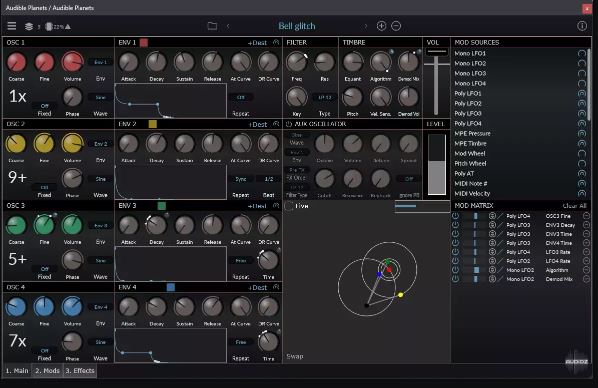Select Mod Wheel in the Mod Sources list
Screen dimensions: 598x388
(470, 153)
